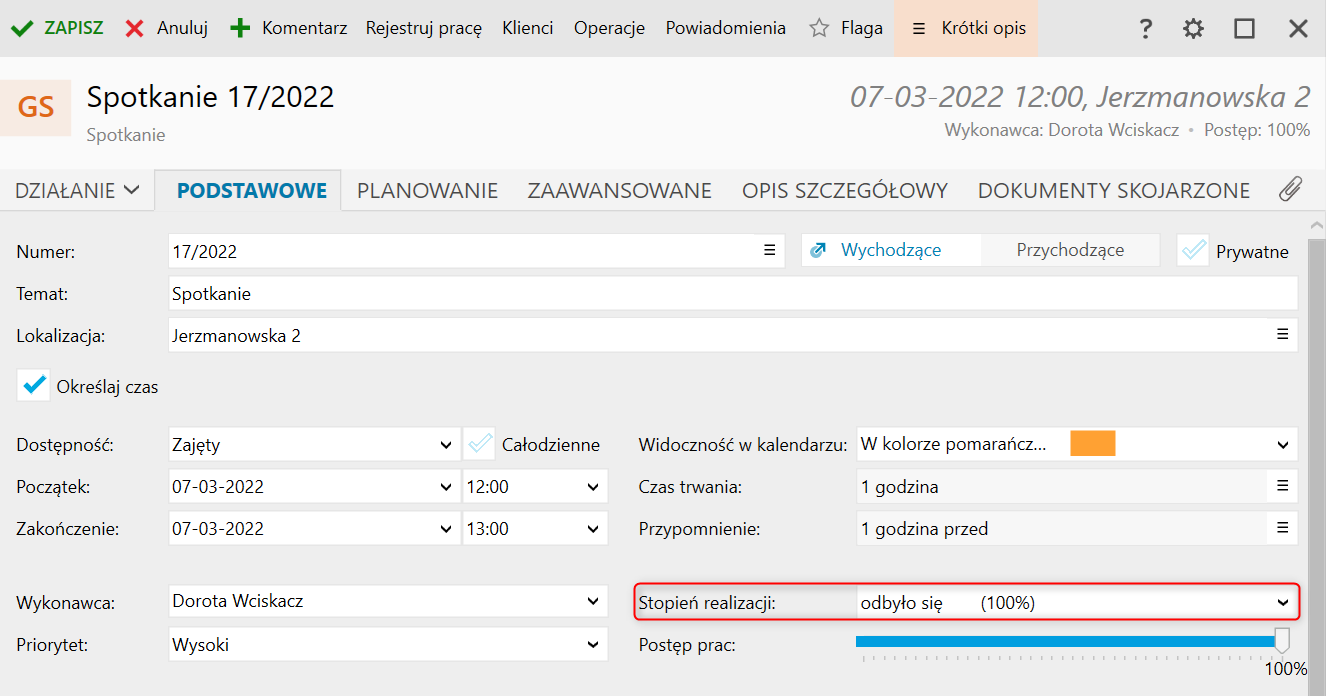Click the Lokalizacja input field text

click(x=236, y=336)
